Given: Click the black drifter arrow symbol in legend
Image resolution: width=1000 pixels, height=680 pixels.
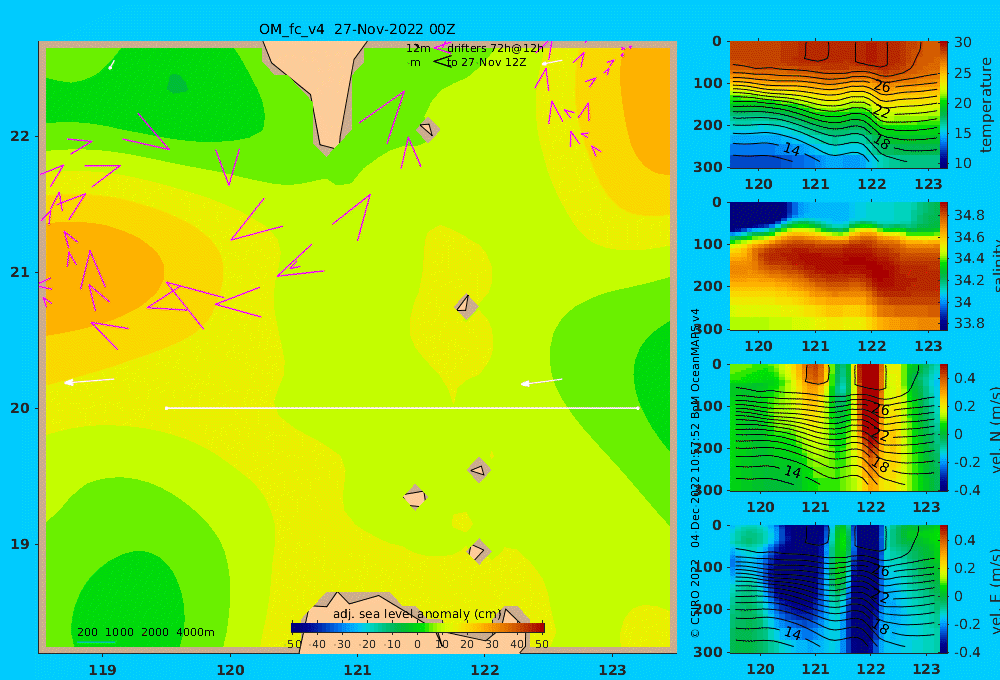Looking at the screenshot, I should (442, 62).
